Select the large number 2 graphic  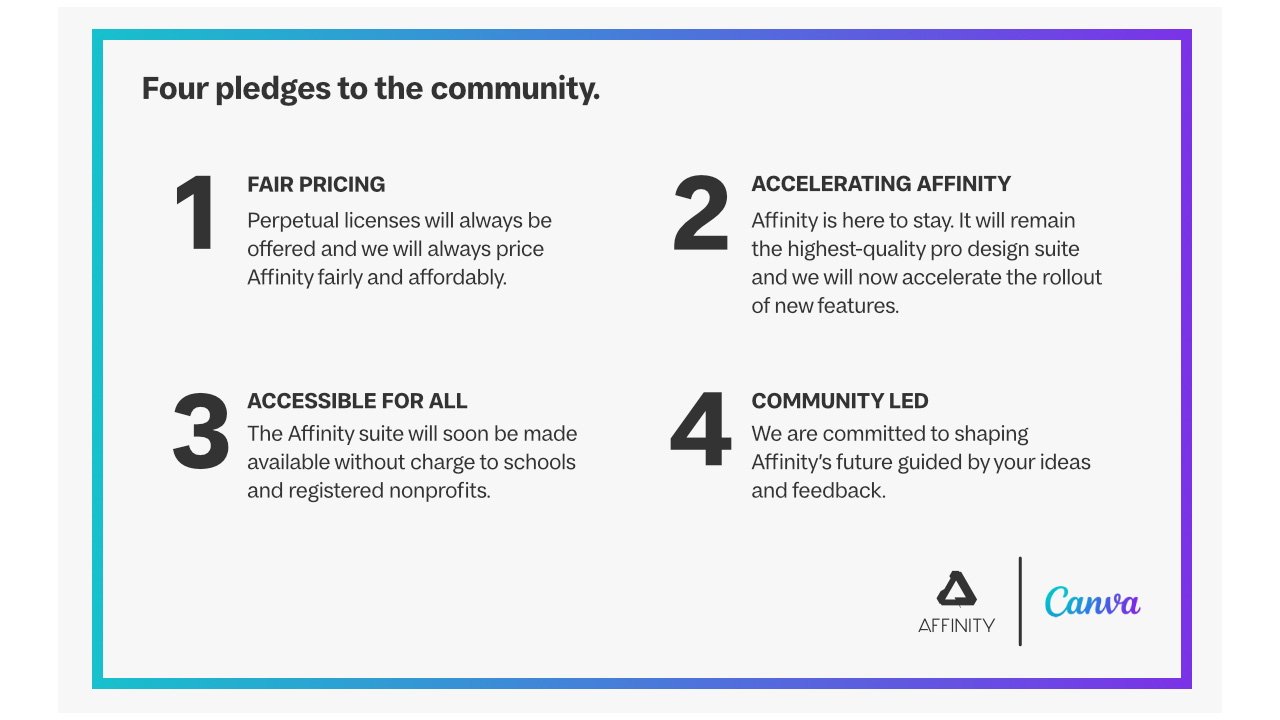[x=700, y=213]
